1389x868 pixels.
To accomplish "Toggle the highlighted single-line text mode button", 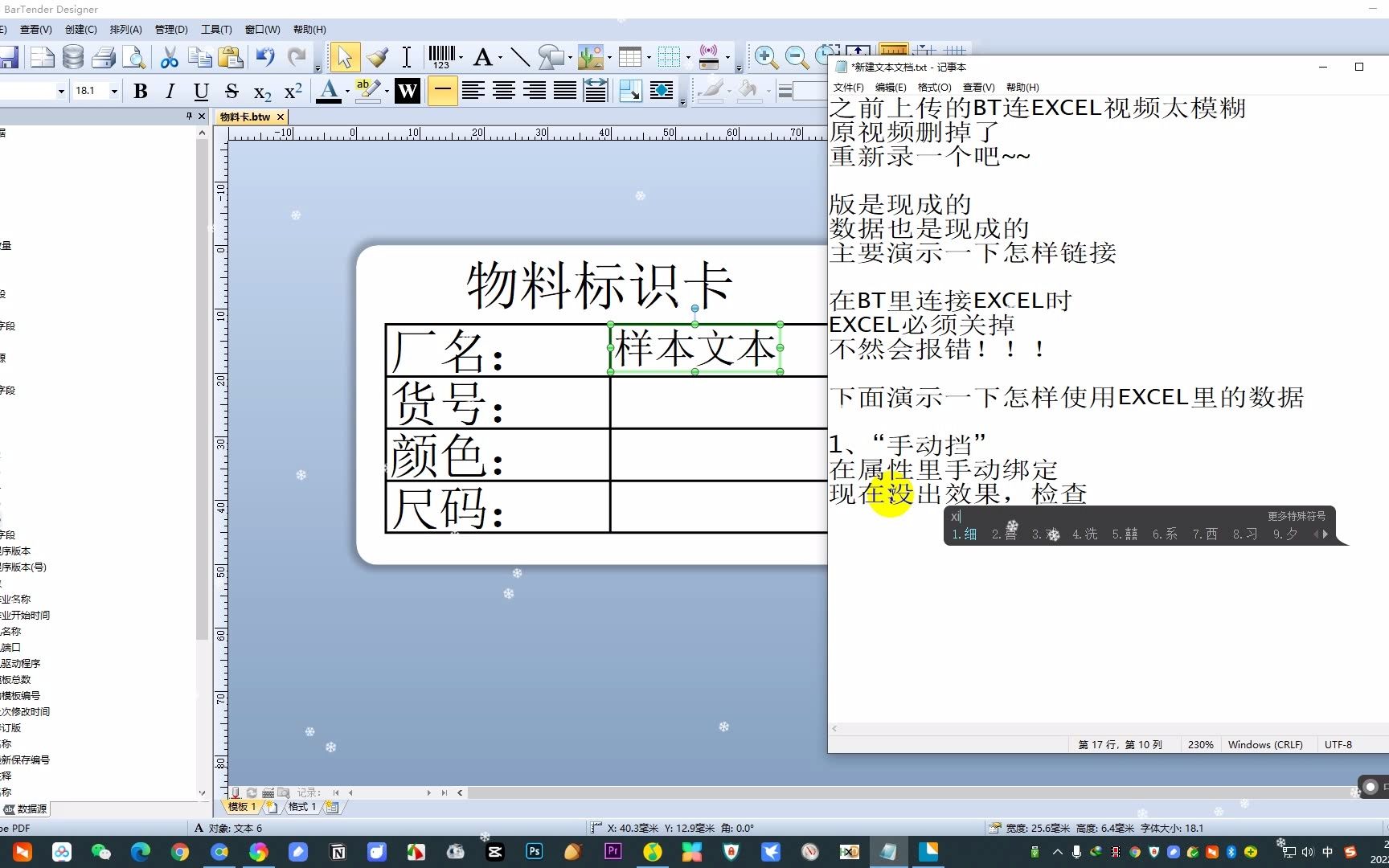I will pyautogui.click(x=442, y=91).
